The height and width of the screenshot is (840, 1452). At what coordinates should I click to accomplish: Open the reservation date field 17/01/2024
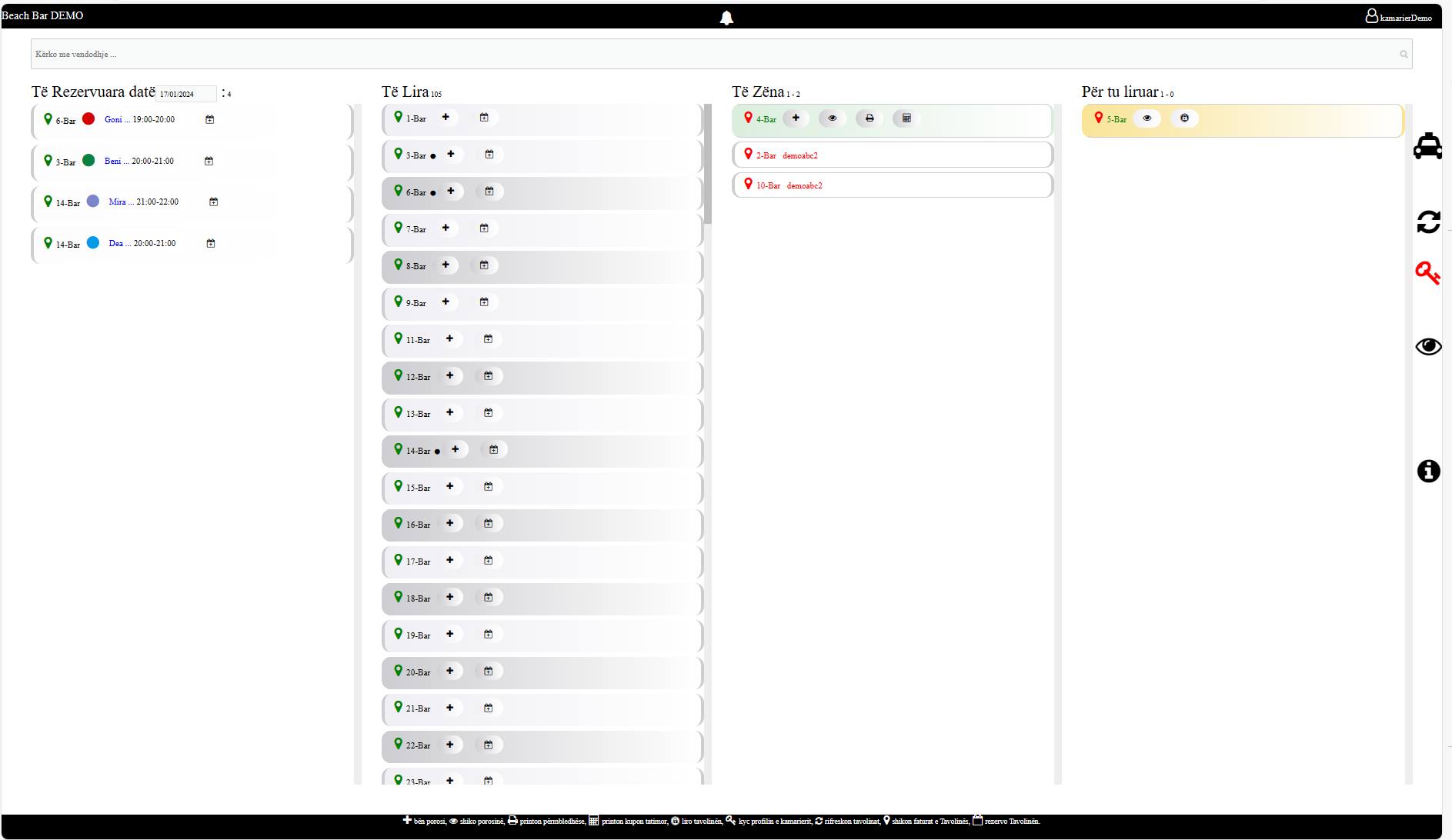[186, 94]
